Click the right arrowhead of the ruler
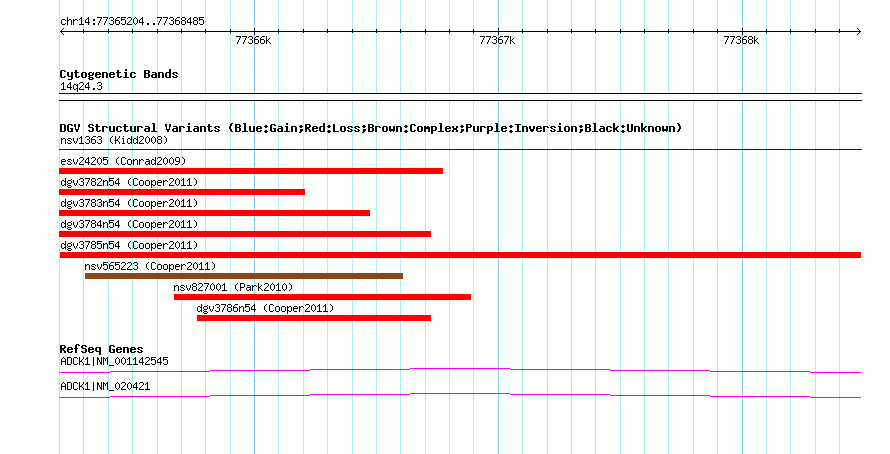 [859, 32]
